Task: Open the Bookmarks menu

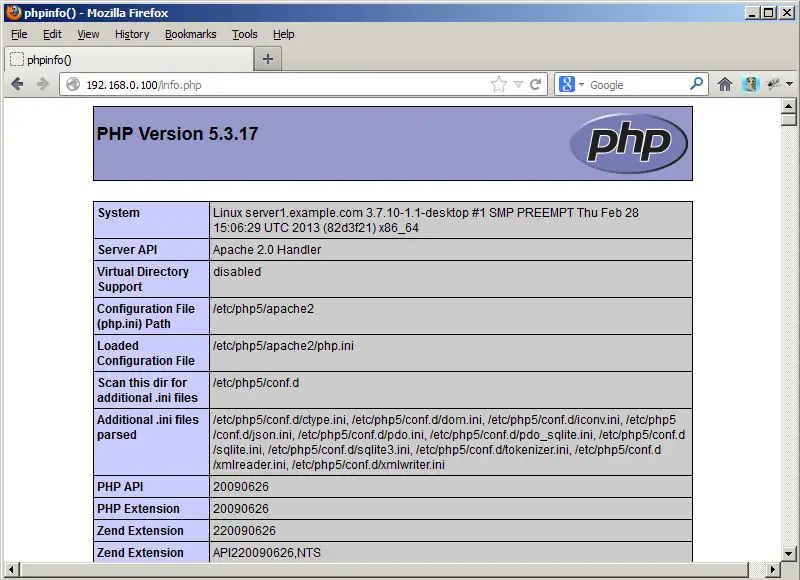Action: [x=190, y=34]
